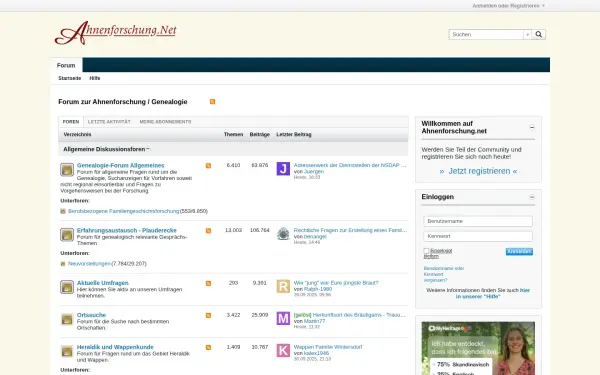600x375 pixels.
Task: Click the Kennwort input field
Action: pyautogui.click(x=478, y=236)
